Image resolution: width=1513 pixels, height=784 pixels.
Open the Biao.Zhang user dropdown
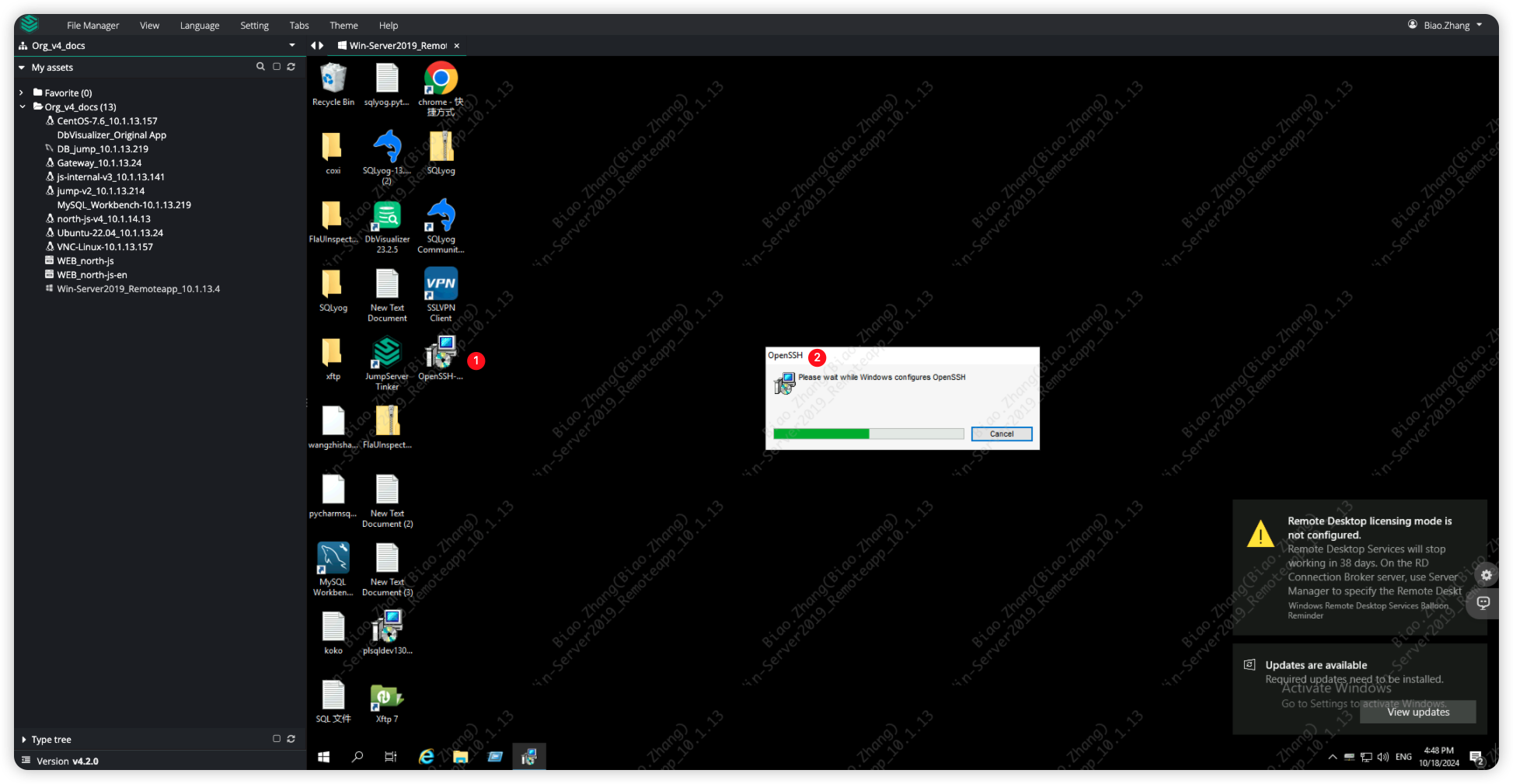click(1445, 25)
